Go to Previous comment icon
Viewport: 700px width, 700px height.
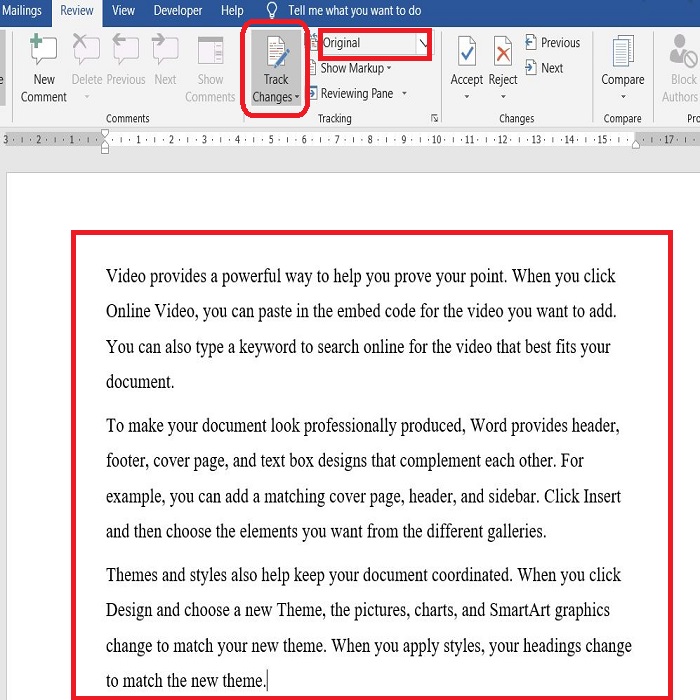tap(125, 50)
